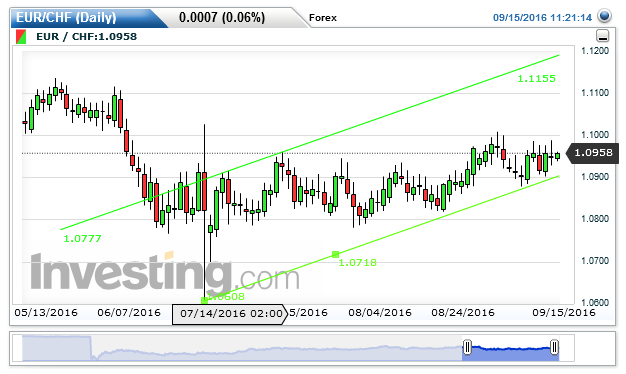Click the 0.0007 (0.06%) change tab
Image resolution: width=626 pixels, height=374 pixels.
(222, 18)
